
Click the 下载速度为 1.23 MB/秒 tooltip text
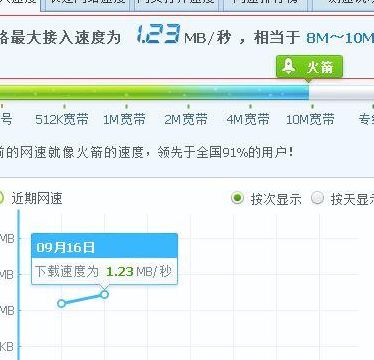pyautogui.click(x=103, y=271)
